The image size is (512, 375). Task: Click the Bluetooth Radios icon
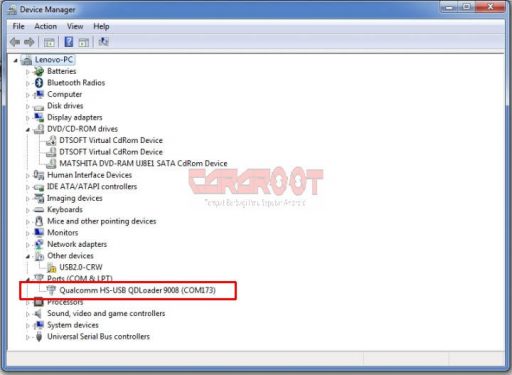pyautogui.click(x=39, y=83)
